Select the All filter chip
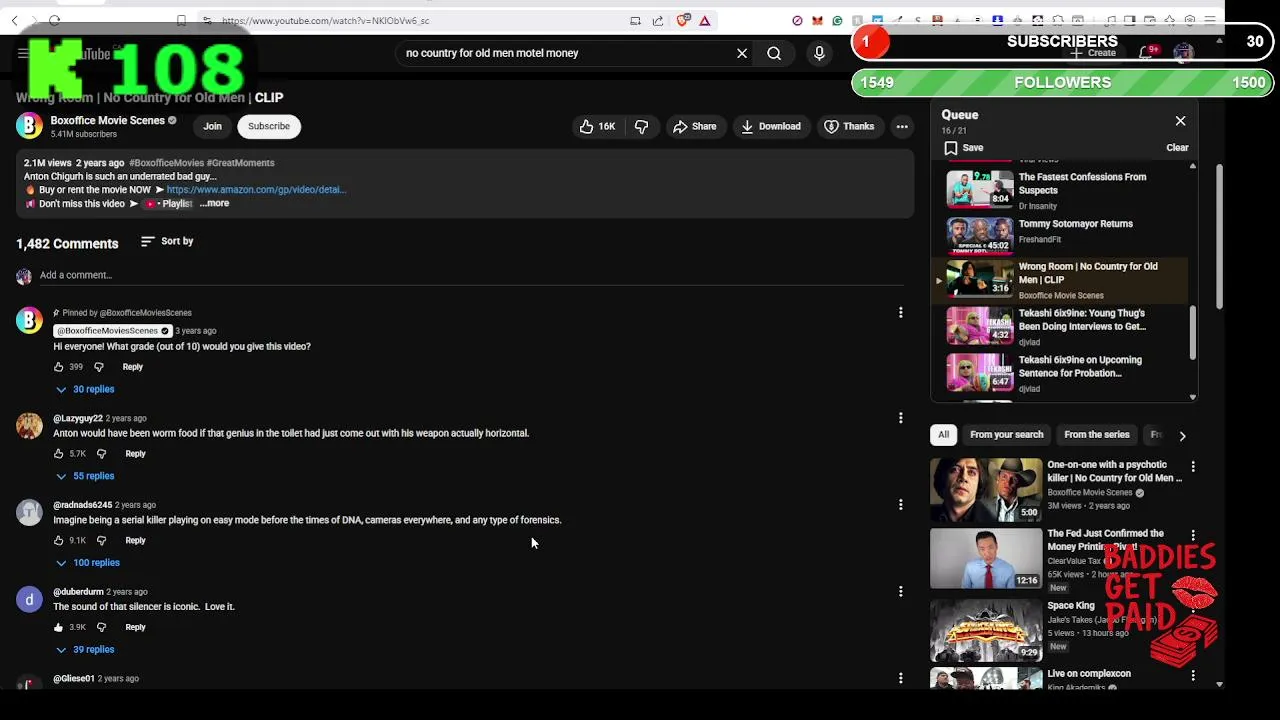Viewport: 1280px width, 720px height. point(943,435)
